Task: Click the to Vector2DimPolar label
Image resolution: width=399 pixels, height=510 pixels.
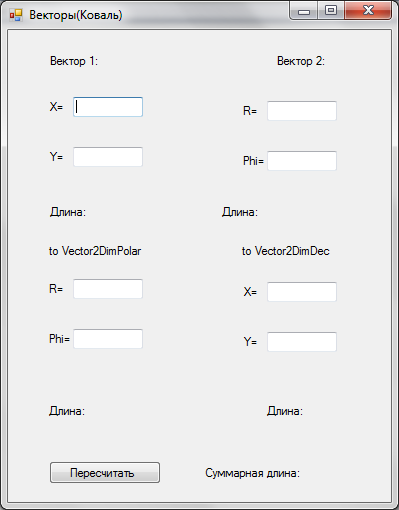Action: [x=95, y=251]
